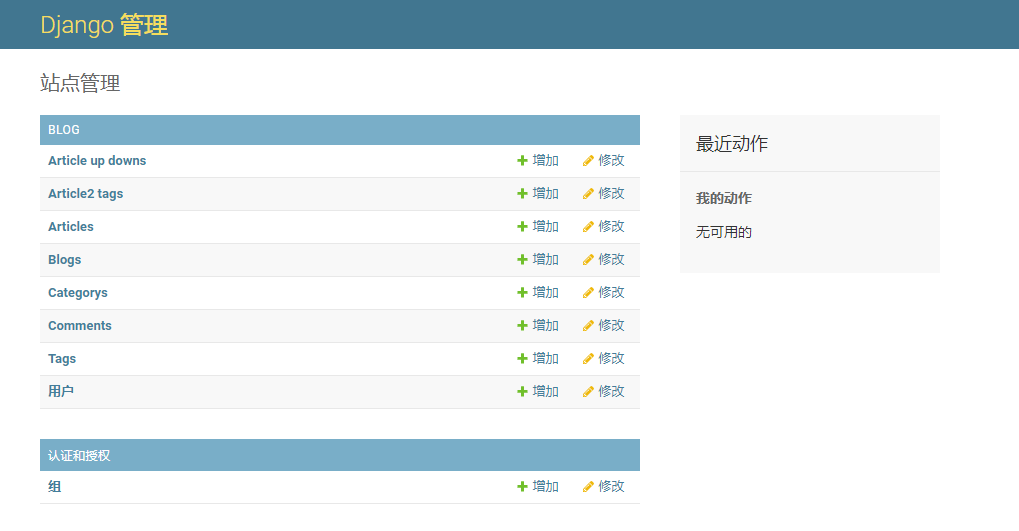Click 增加 text for 组

pyautogui.click(x=545, y=486)
